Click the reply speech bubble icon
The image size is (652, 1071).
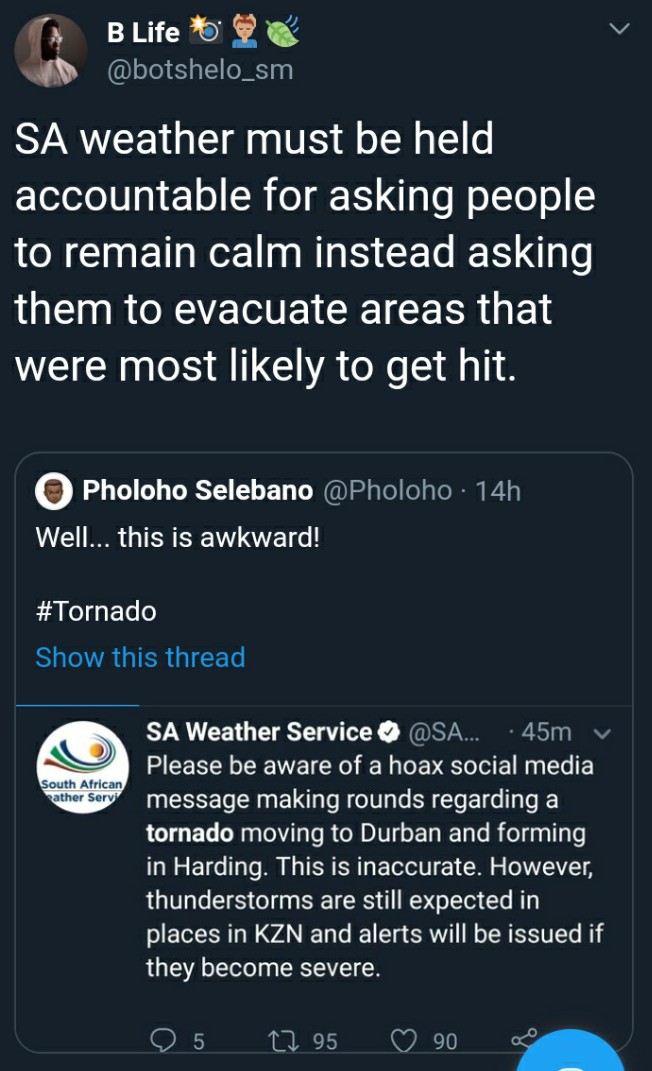162,1040
